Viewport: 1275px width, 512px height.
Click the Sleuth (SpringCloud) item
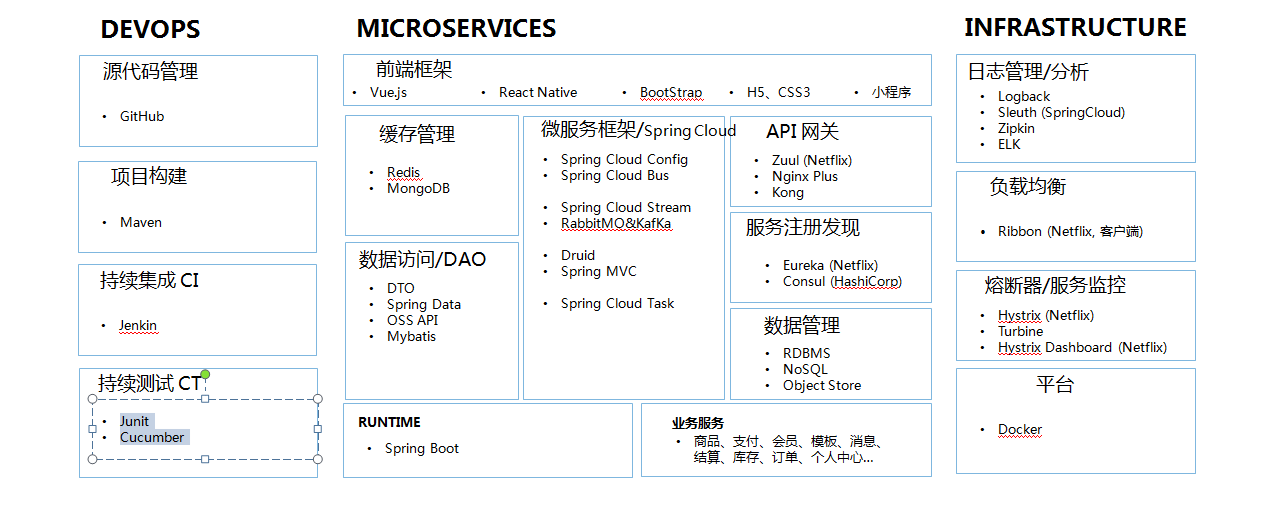pos(1061,112)
